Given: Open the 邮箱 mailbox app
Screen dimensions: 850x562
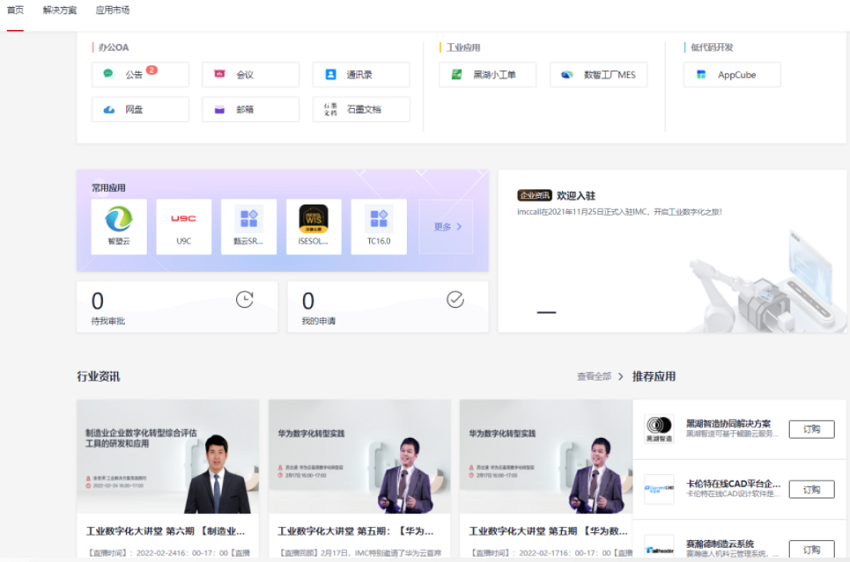Looking at the screenshot, I should (x=250, y=109).
